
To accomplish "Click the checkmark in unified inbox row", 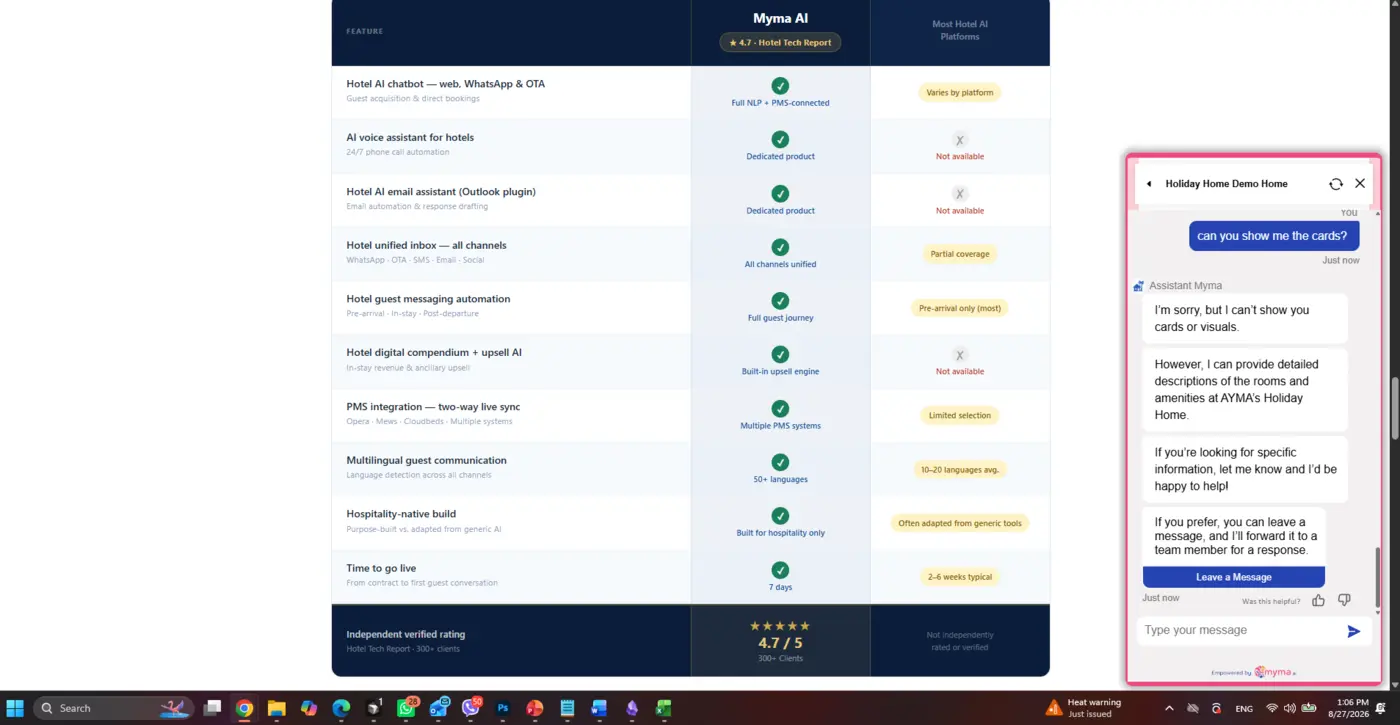I will (x=780, y=247).
